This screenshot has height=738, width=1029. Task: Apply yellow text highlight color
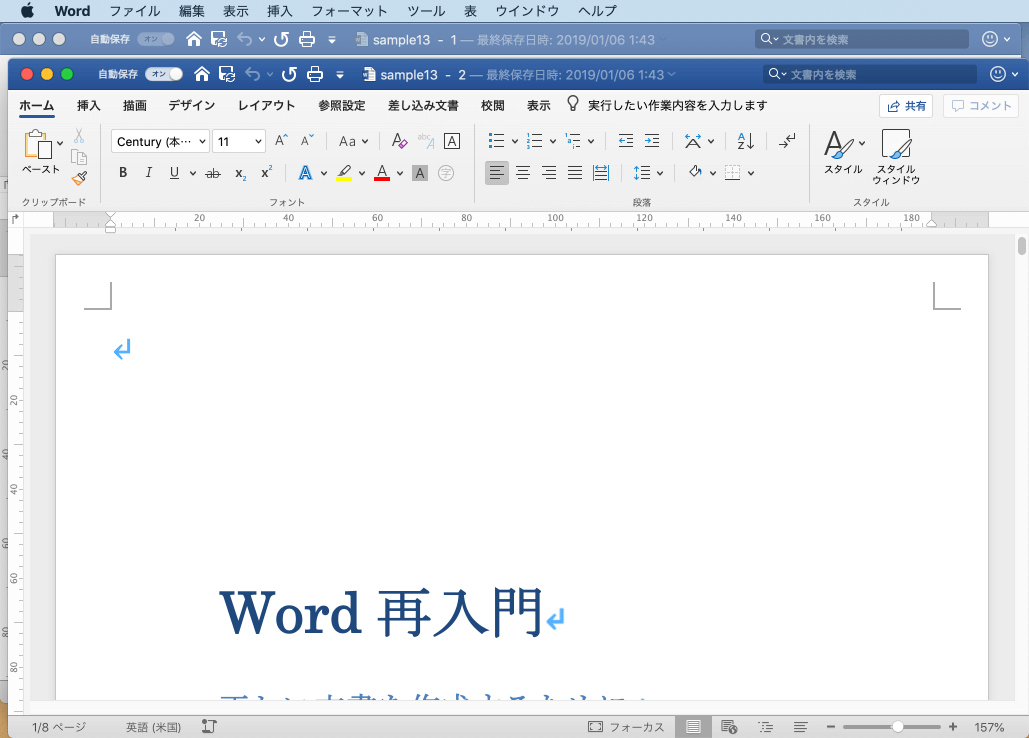pos(344,173)
